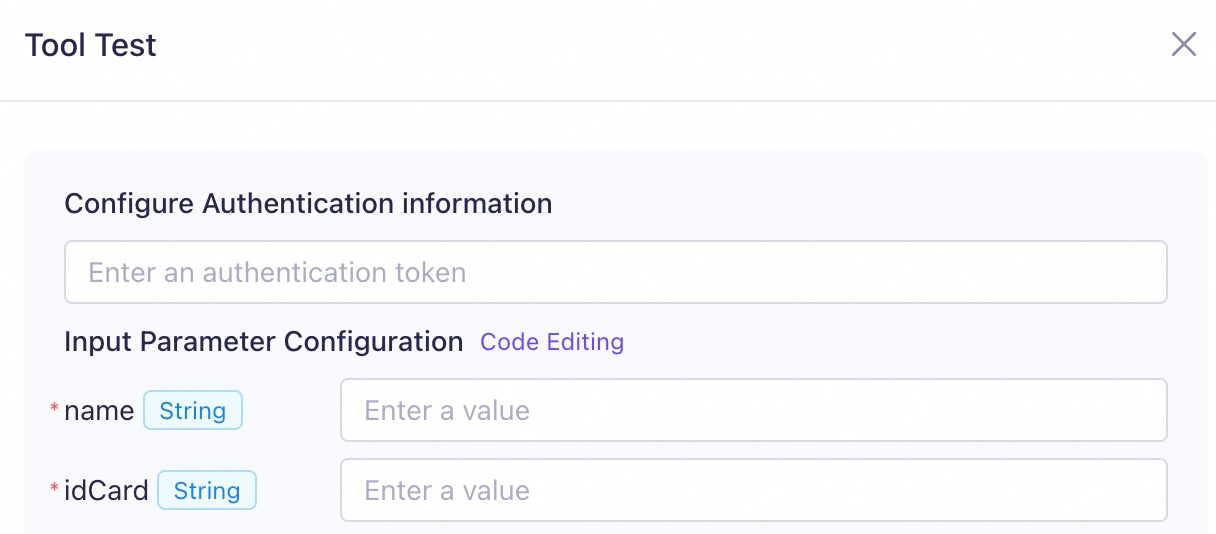The width and height of the screenshot is (1216, 534).
Task: Click the 'Enter an authentication token' placeholder text
Action: point(277,272)
